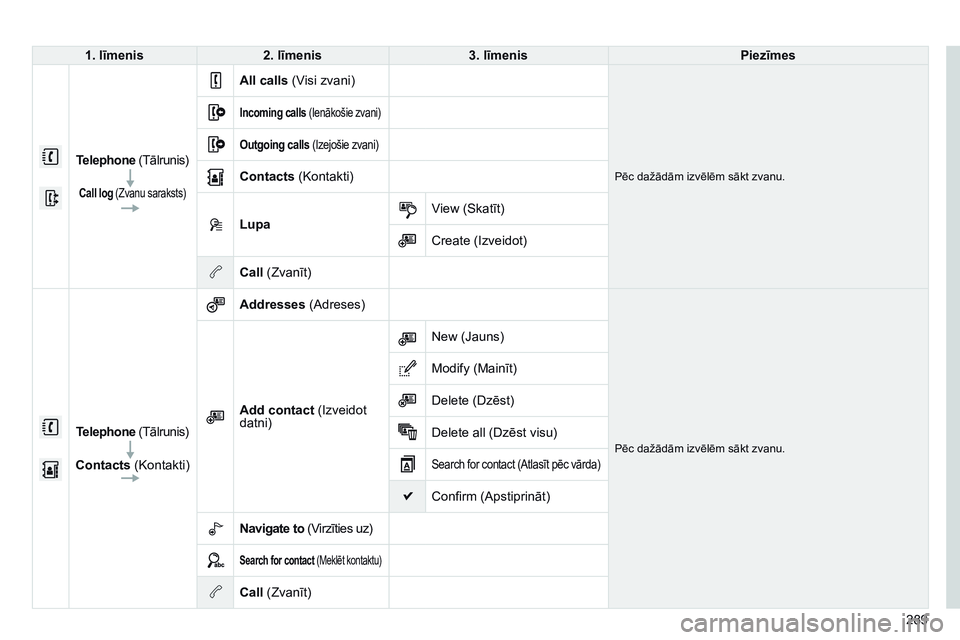This screenshot has width=960, height=640.
Task: Click the 2. līmenis column header
Action: [x=292, y=55]
